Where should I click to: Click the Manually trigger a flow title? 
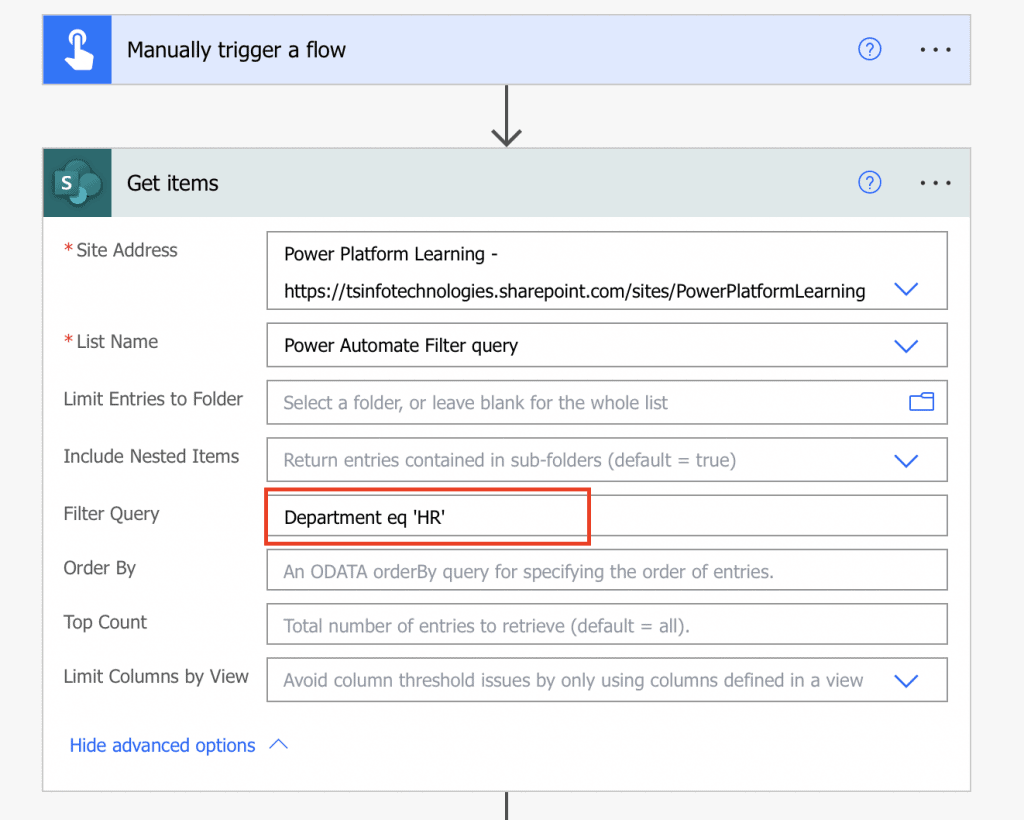coord(236,50)
